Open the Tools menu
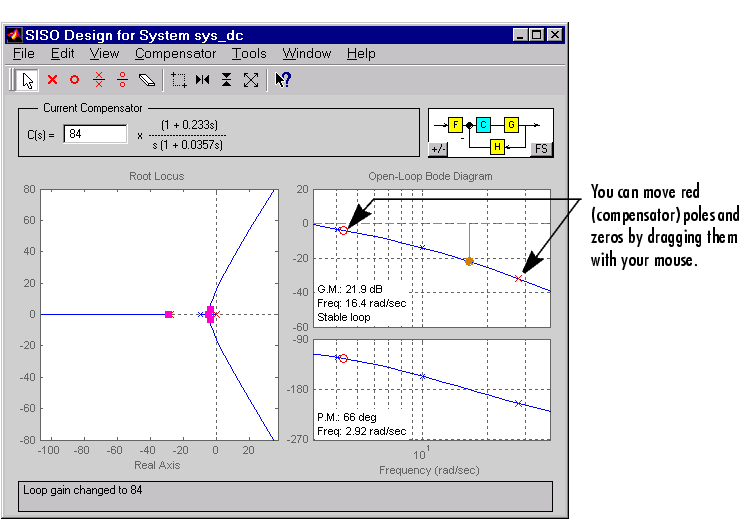The height and width of the screenshot is (521, 750). (249, 53)
